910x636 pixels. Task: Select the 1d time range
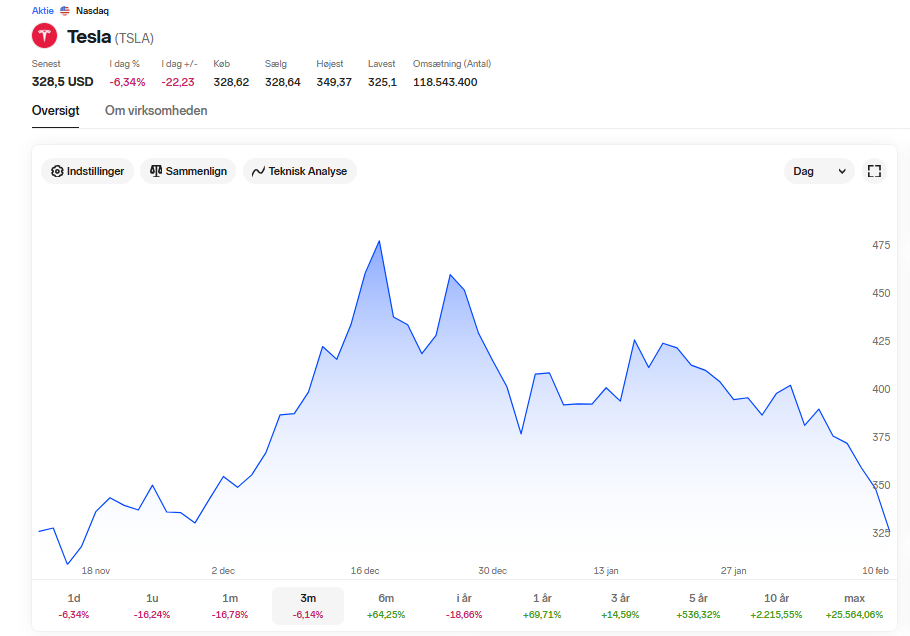pos(74,606)
